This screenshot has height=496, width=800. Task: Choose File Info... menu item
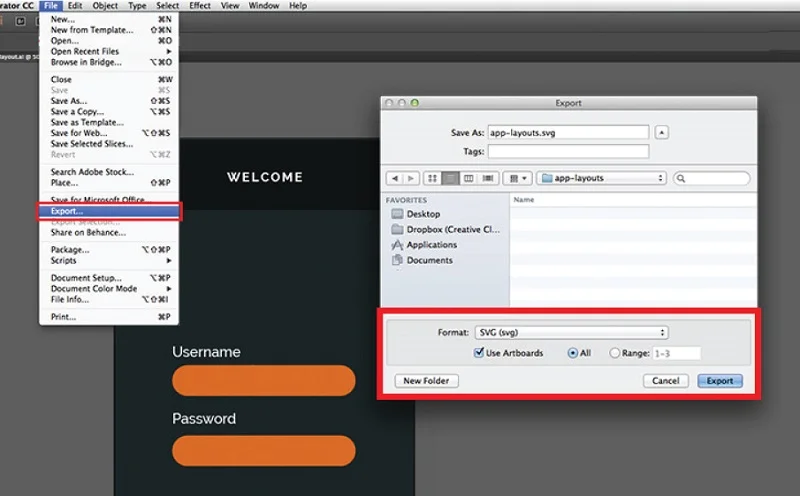[x=109, y=300]
